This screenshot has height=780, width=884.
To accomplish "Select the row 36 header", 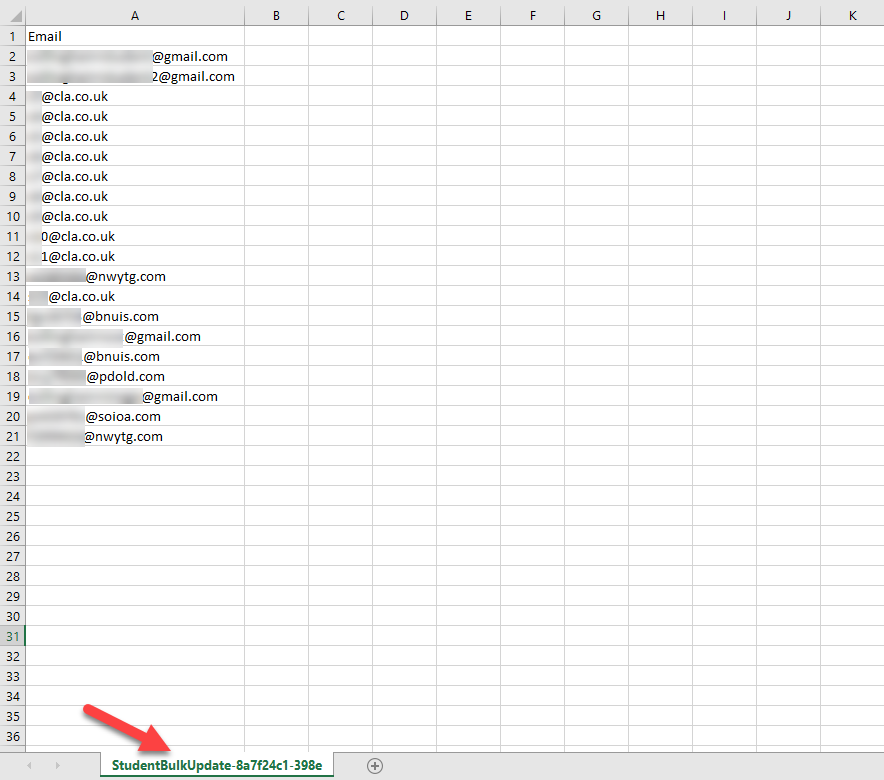I will (x=12, y=736).
